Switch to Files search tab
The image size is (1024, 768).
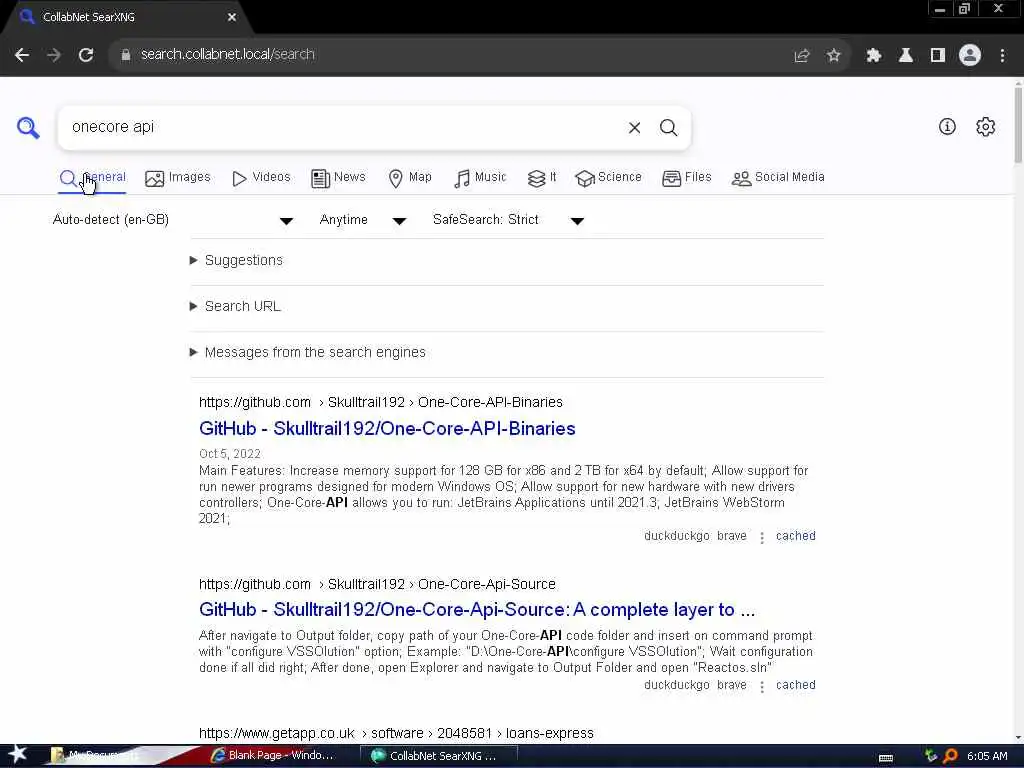click(x=687, y=178)
